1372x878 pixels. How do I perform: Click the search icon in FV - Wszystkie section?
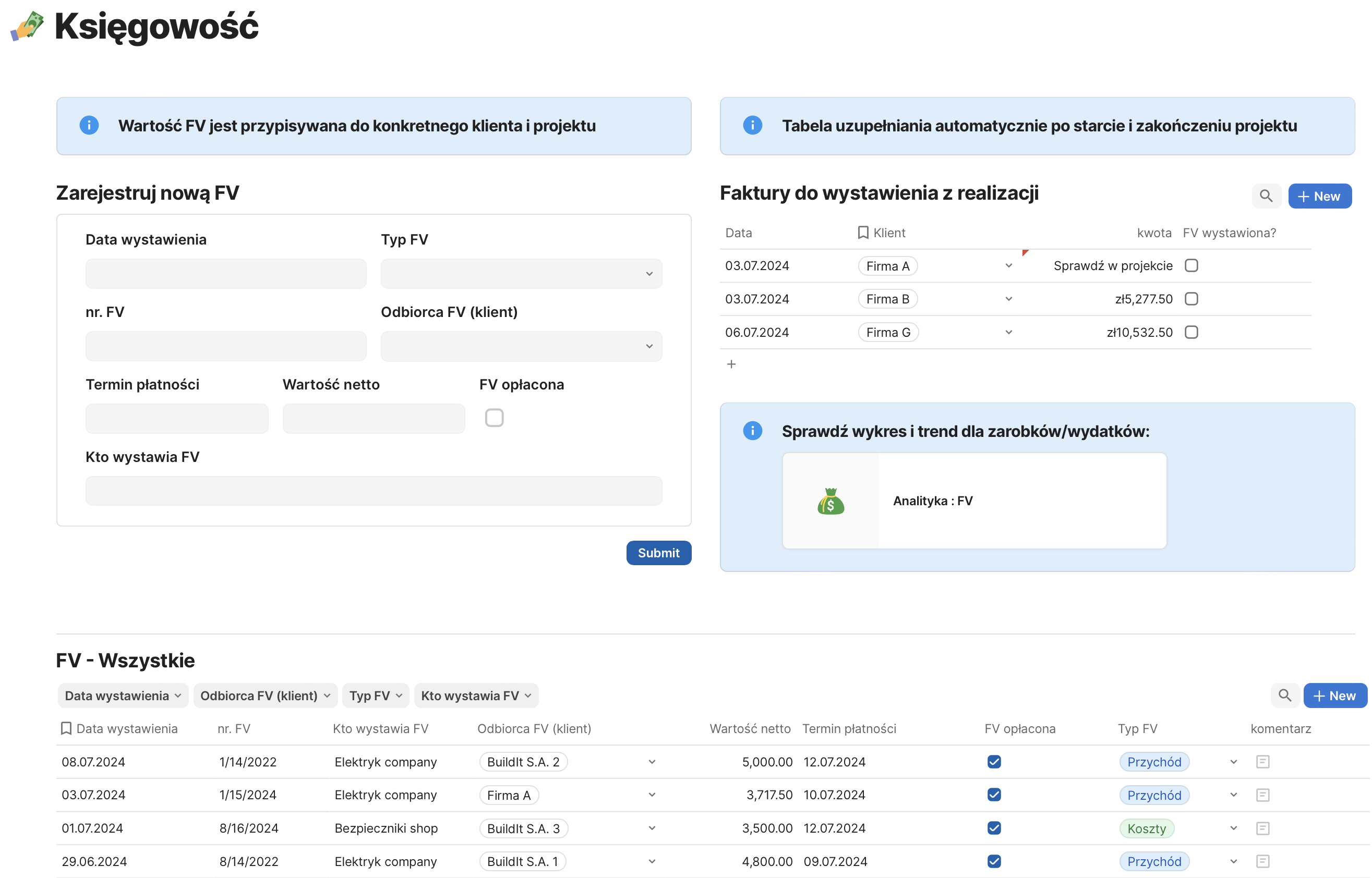tap(1284, 696)
